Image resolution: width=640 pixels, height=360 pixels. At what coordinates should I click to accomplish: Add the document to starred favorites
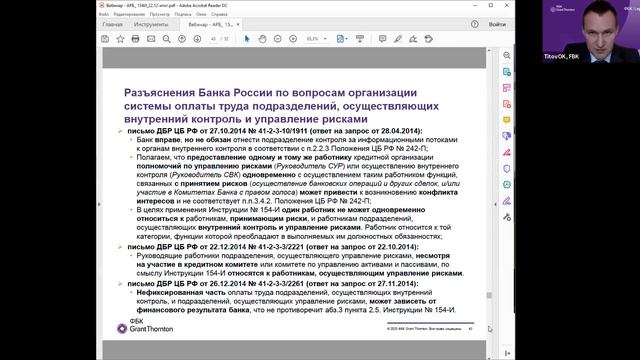[x=120, y=39]
